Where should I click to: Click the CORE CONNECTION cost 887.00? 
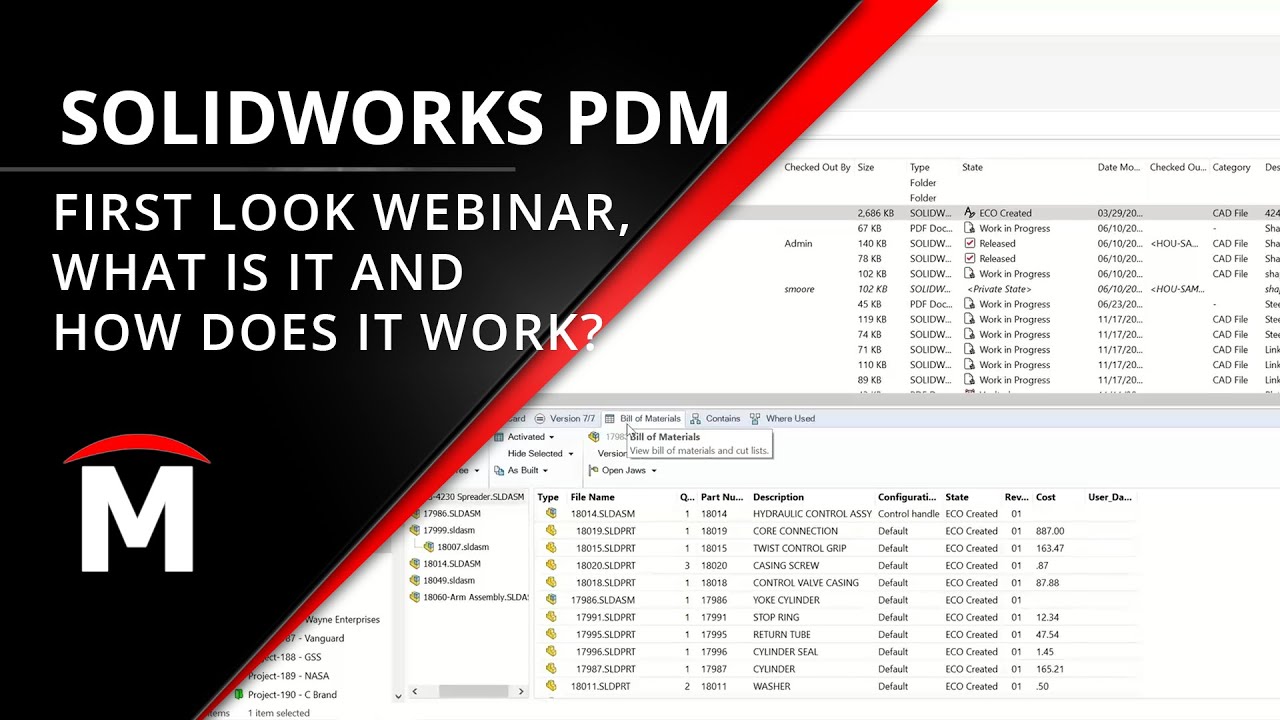[x=1050, y=531]
